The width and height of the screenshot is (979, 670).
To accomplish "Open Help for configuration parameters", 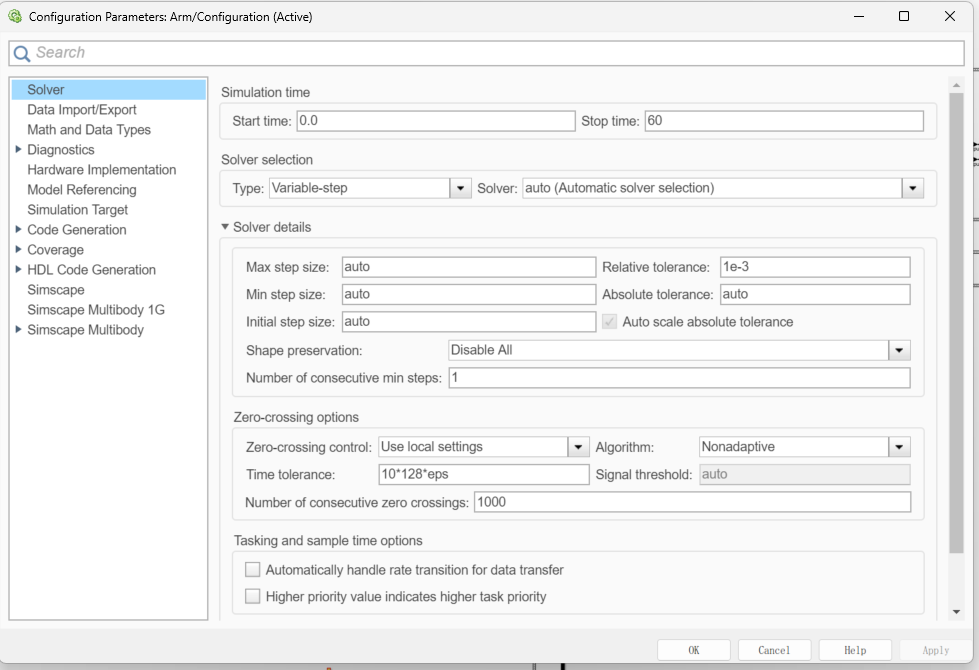I will [855, 650].
